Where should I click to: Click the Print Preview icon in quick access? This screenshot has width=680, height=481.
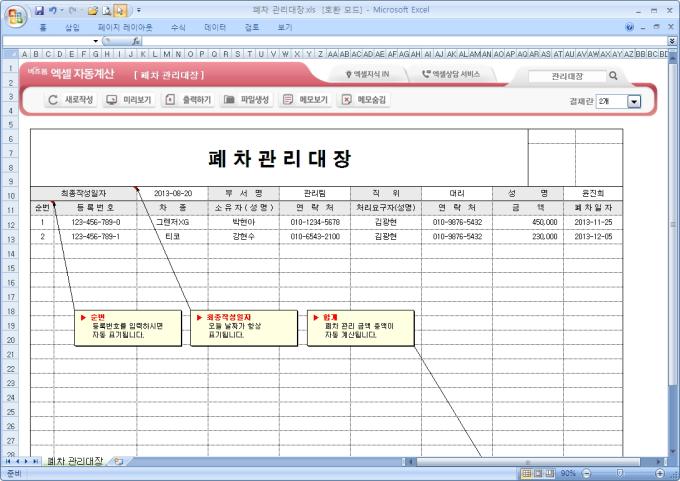click(x=107, y=10)
